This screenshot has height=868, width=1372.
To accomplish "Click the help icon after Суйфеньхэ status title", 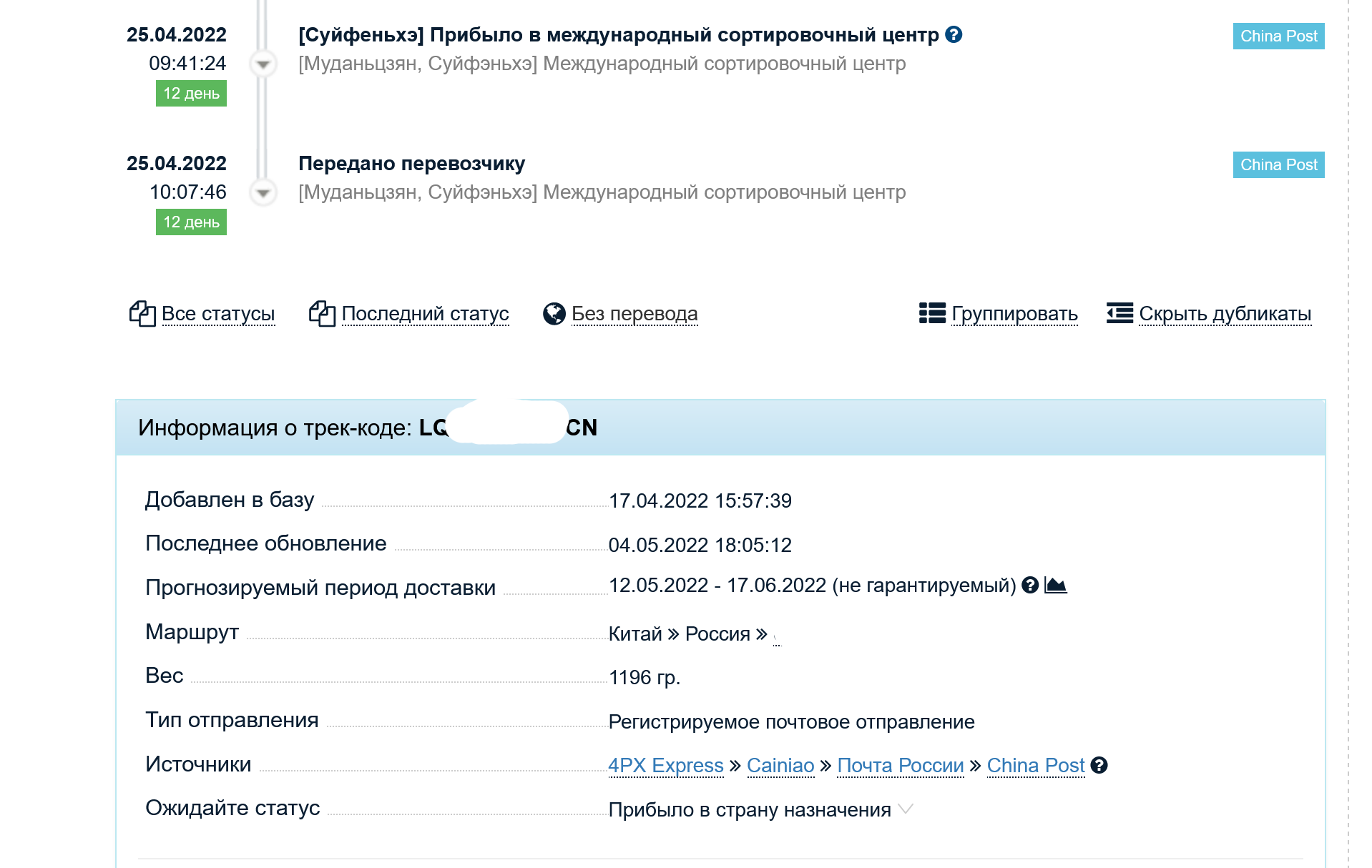I will click(x=954, y=34).
